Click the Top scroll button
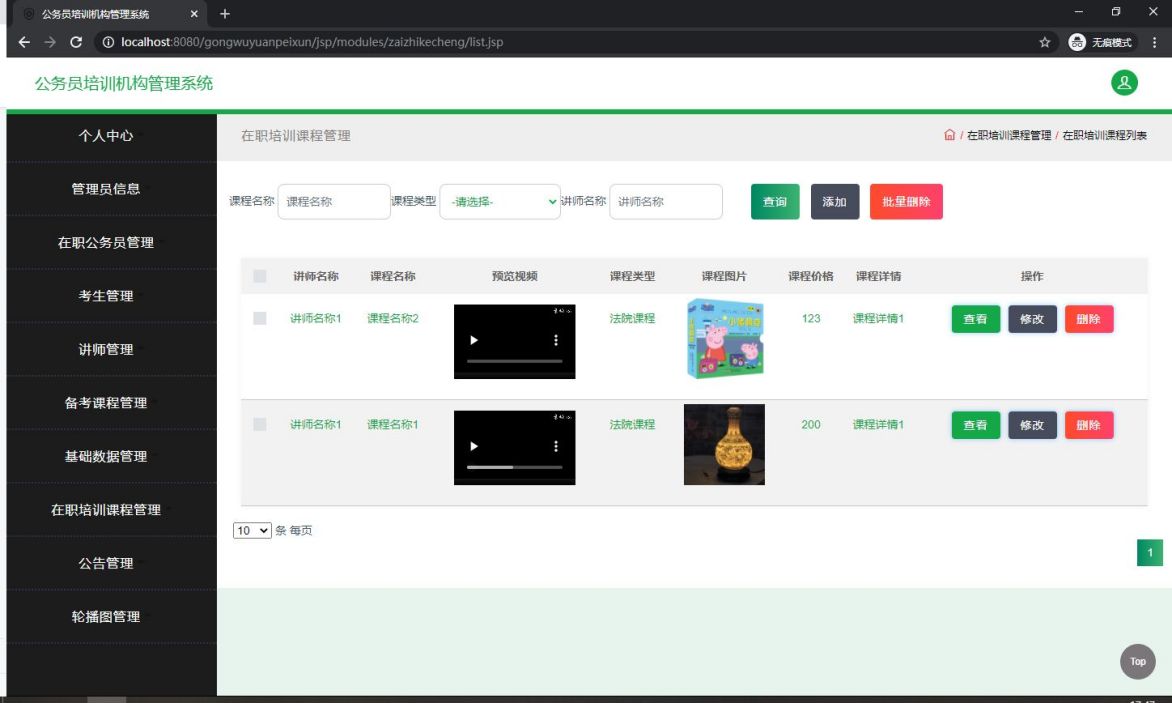 [1138, 662]
